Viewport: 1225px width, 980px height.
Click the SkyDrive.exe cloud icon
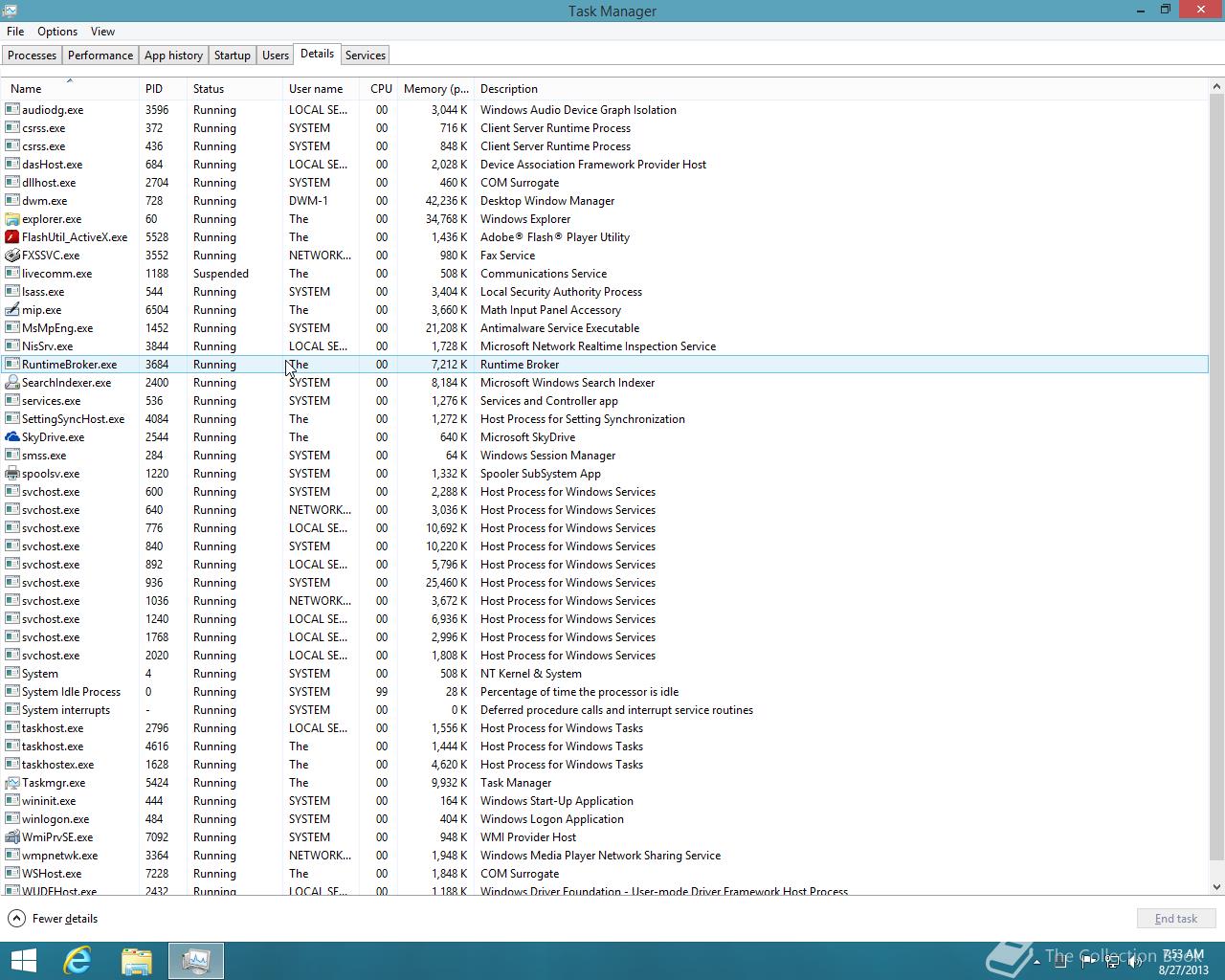(12, 436)
